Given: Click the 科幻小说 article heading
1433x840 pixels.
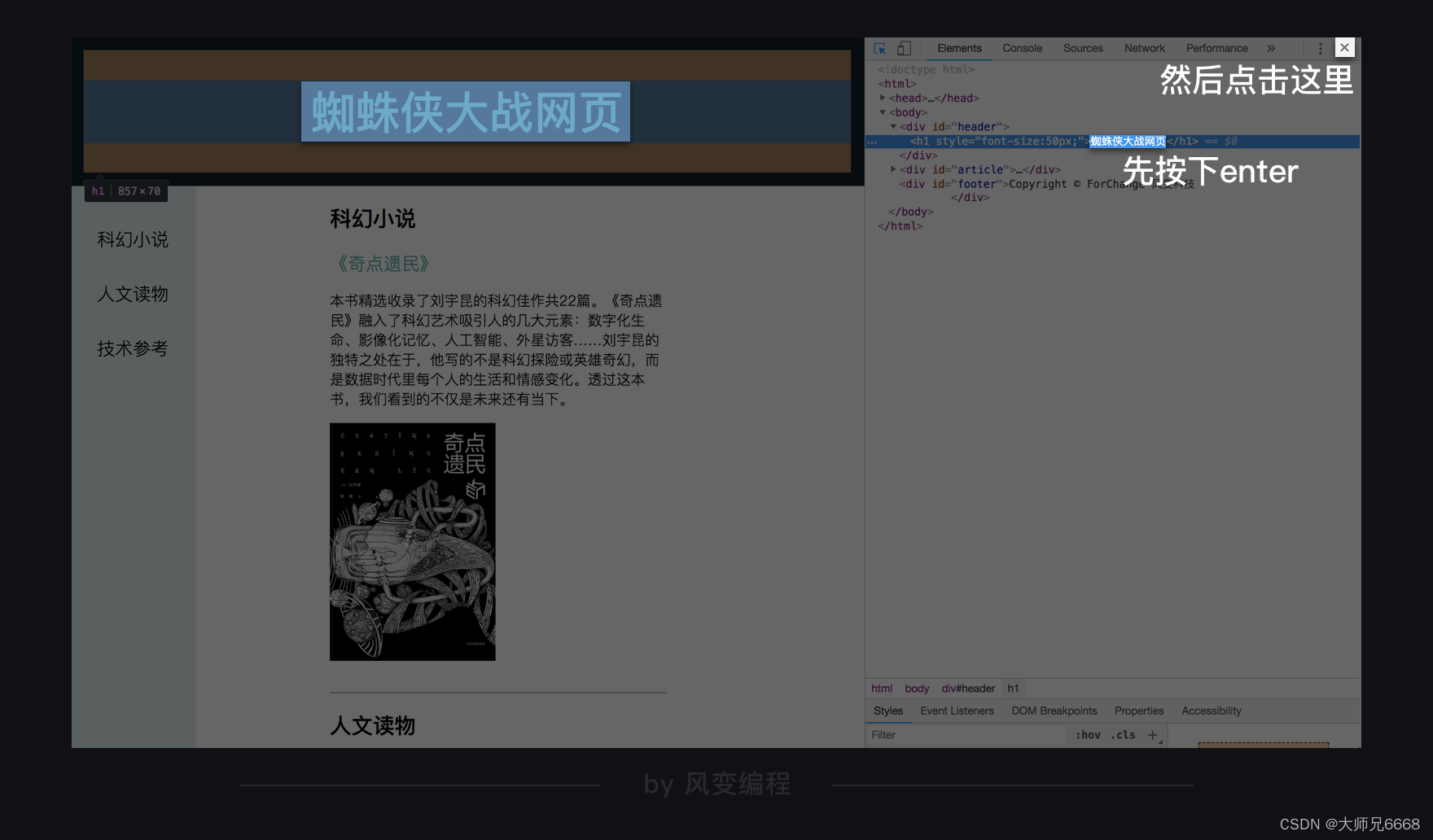Looking at the screenshot, I should pos(373,219).
